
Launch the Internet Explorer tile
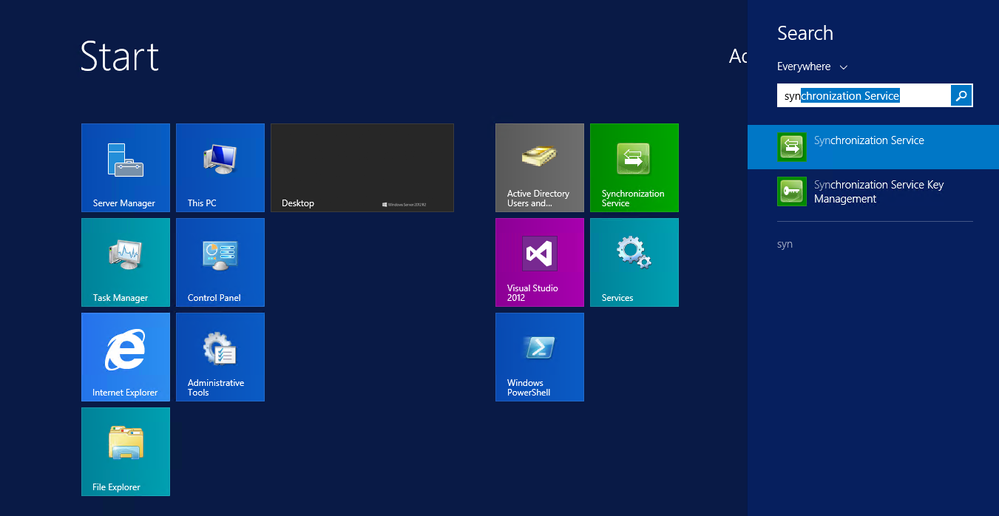point(126,357)
